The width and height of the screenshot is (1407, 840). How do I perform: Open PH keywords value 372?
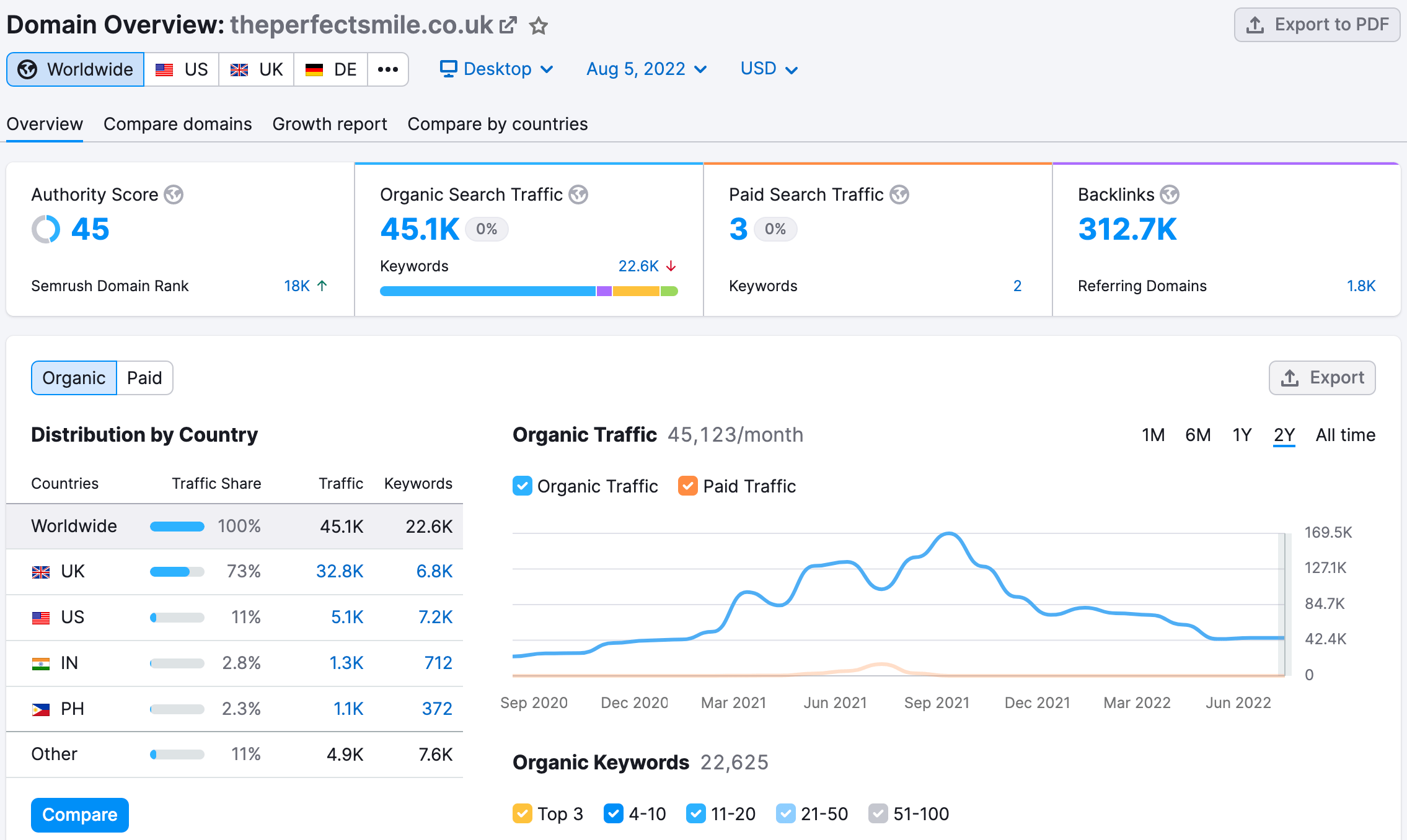(437, 709)
